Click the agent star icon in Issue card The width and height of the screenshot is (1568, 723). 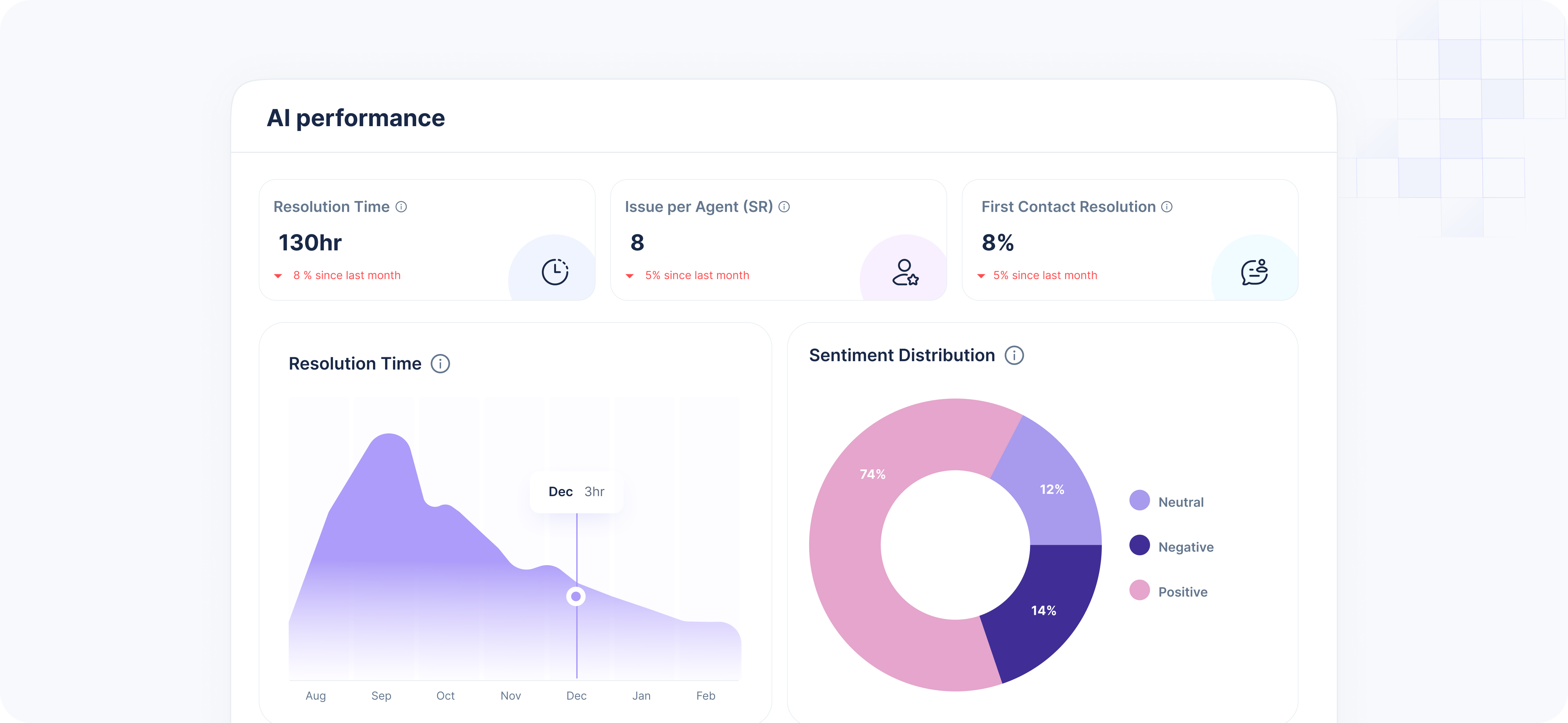point(905,272)
